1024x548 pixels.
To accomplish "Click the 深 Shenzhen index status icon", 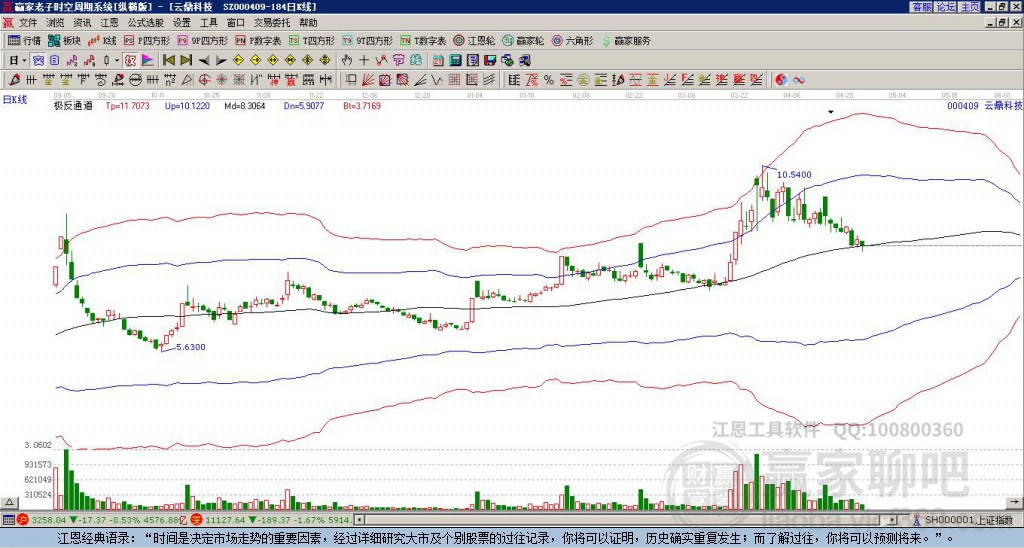I will pos(197,520).
